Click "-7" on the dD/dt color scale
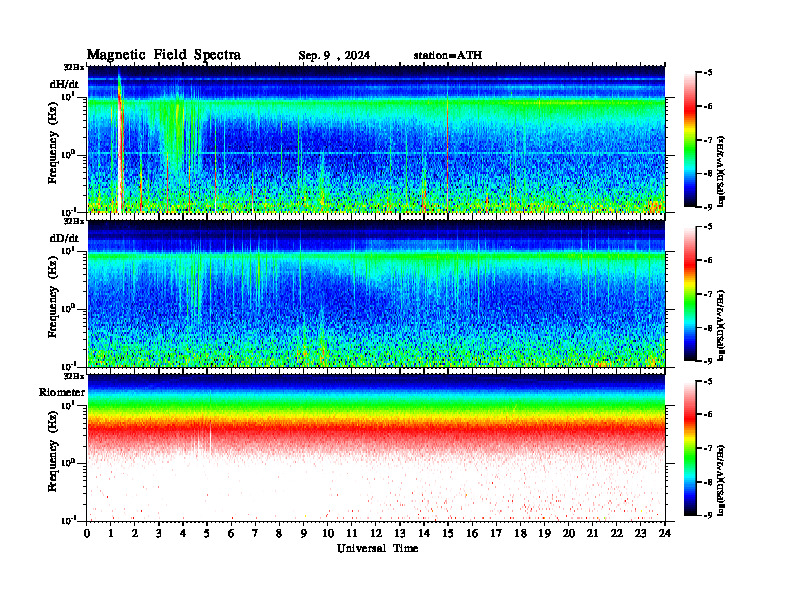Screen dimensions: 792x612 tap(708, 294)
